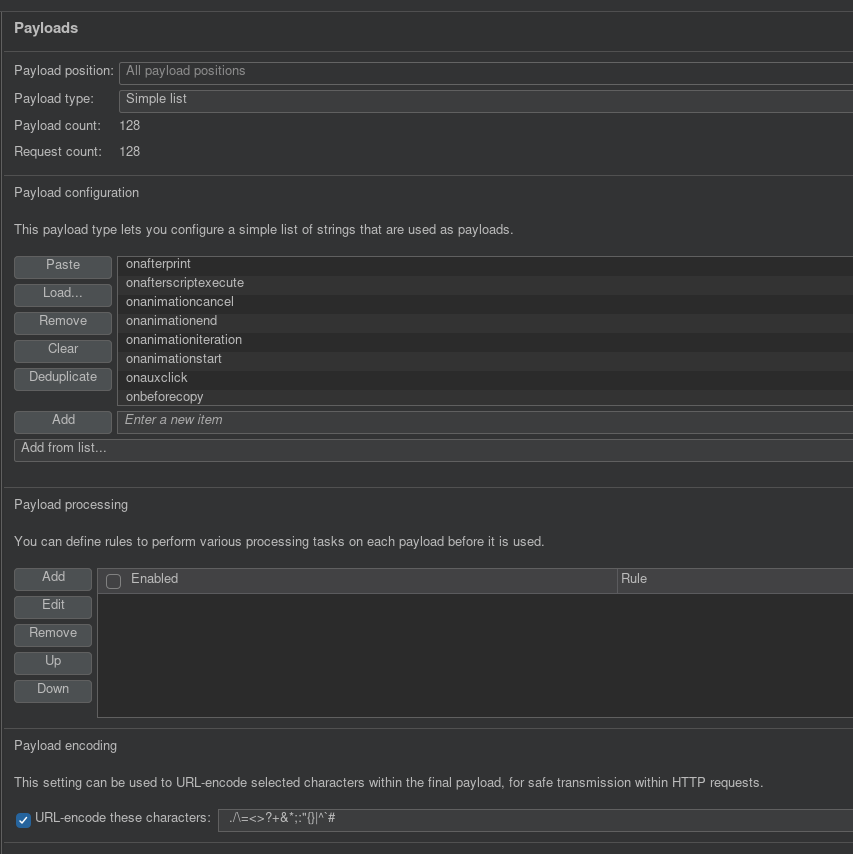Open the Payload position dropdown
853x854 pixels.
(484, 72)
